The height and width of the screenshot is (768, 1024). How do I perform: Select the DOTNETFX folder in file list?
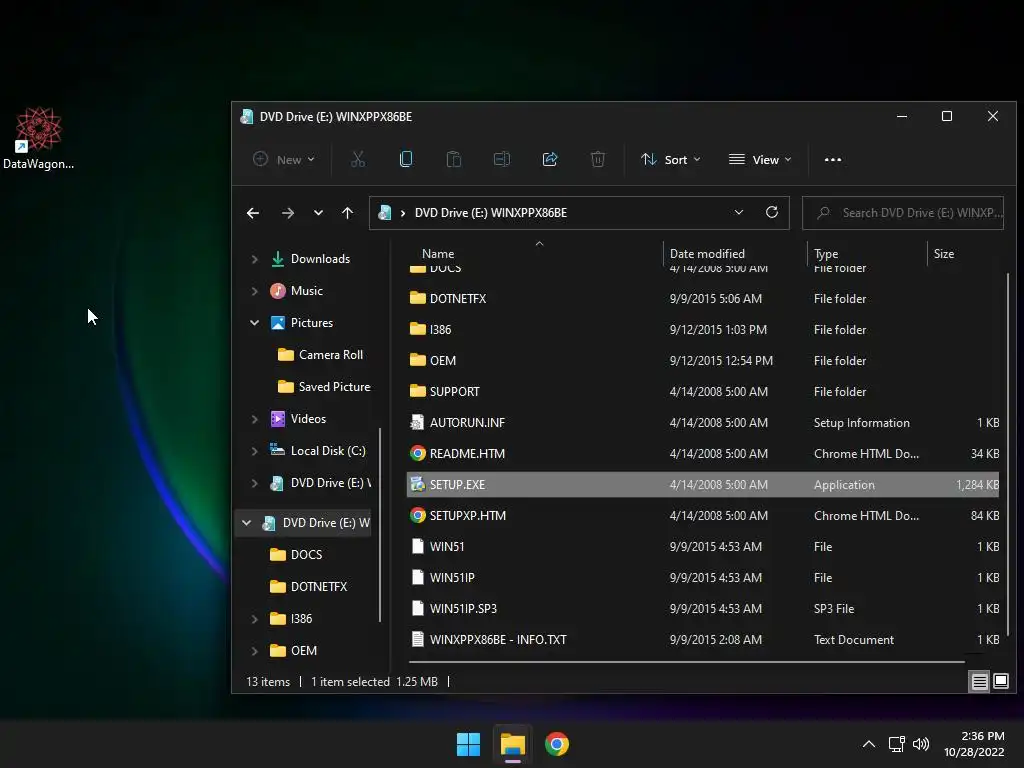tap(703, 298)
